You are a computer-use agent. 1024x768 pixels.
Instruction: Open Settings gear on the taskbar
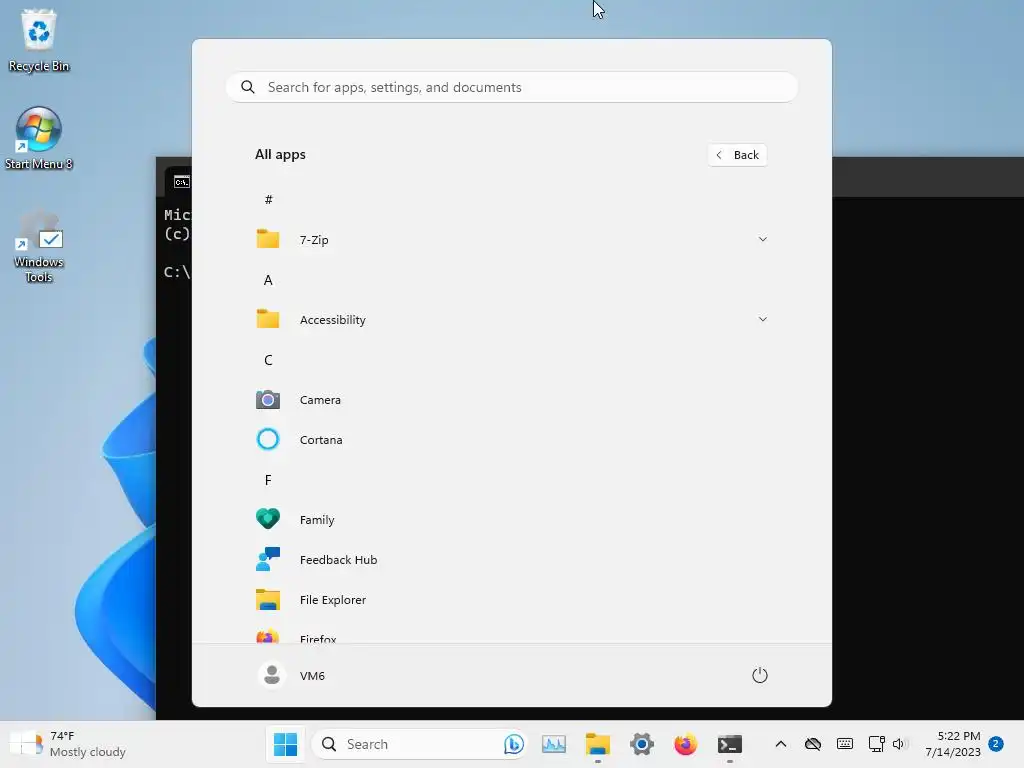point(642,744)
